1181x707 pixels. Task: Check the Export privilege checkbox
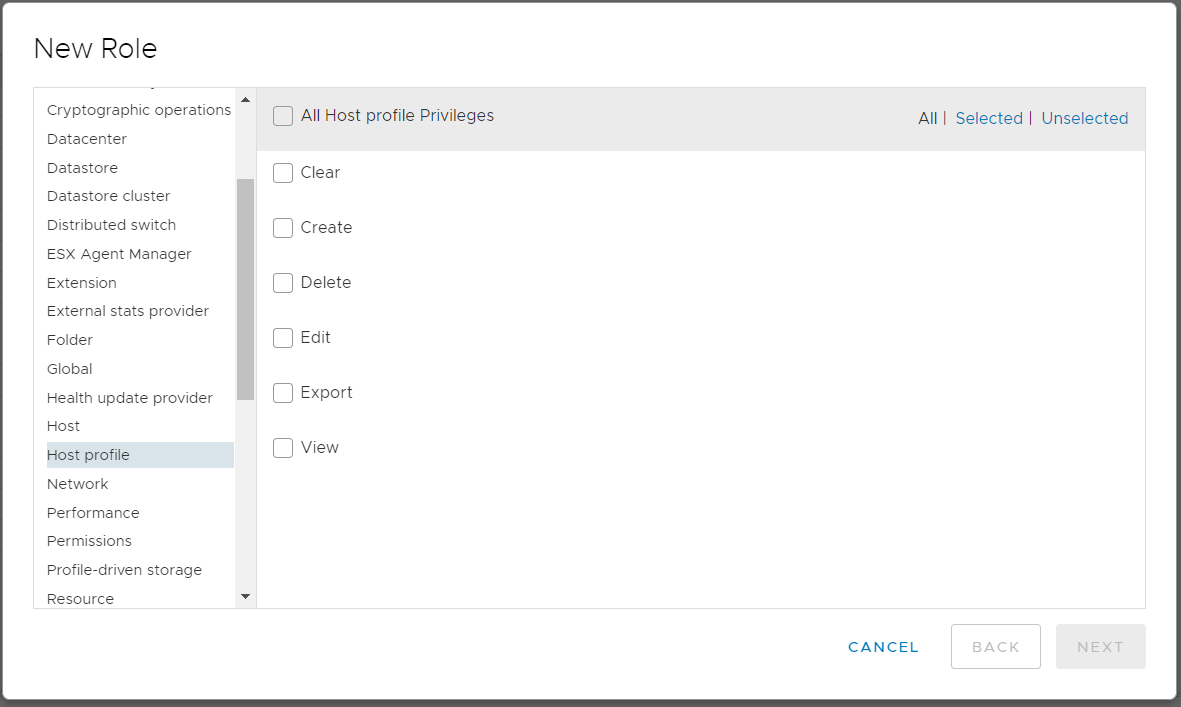pos(283,393)
